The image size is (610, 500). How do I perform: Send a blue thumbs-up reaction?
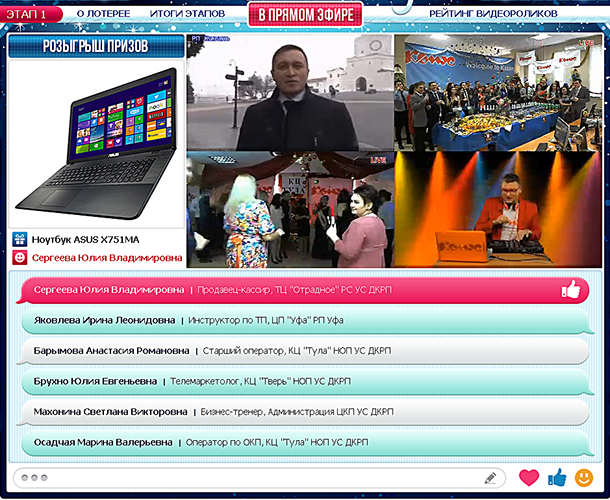coord(557,477)
